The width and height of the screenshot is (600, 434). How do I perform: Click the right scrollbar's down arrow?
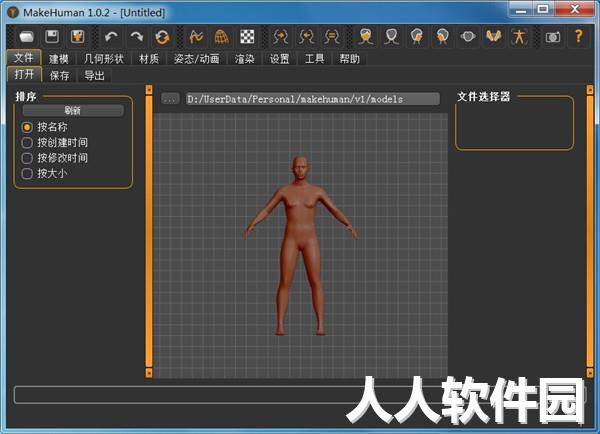point(590,373)
